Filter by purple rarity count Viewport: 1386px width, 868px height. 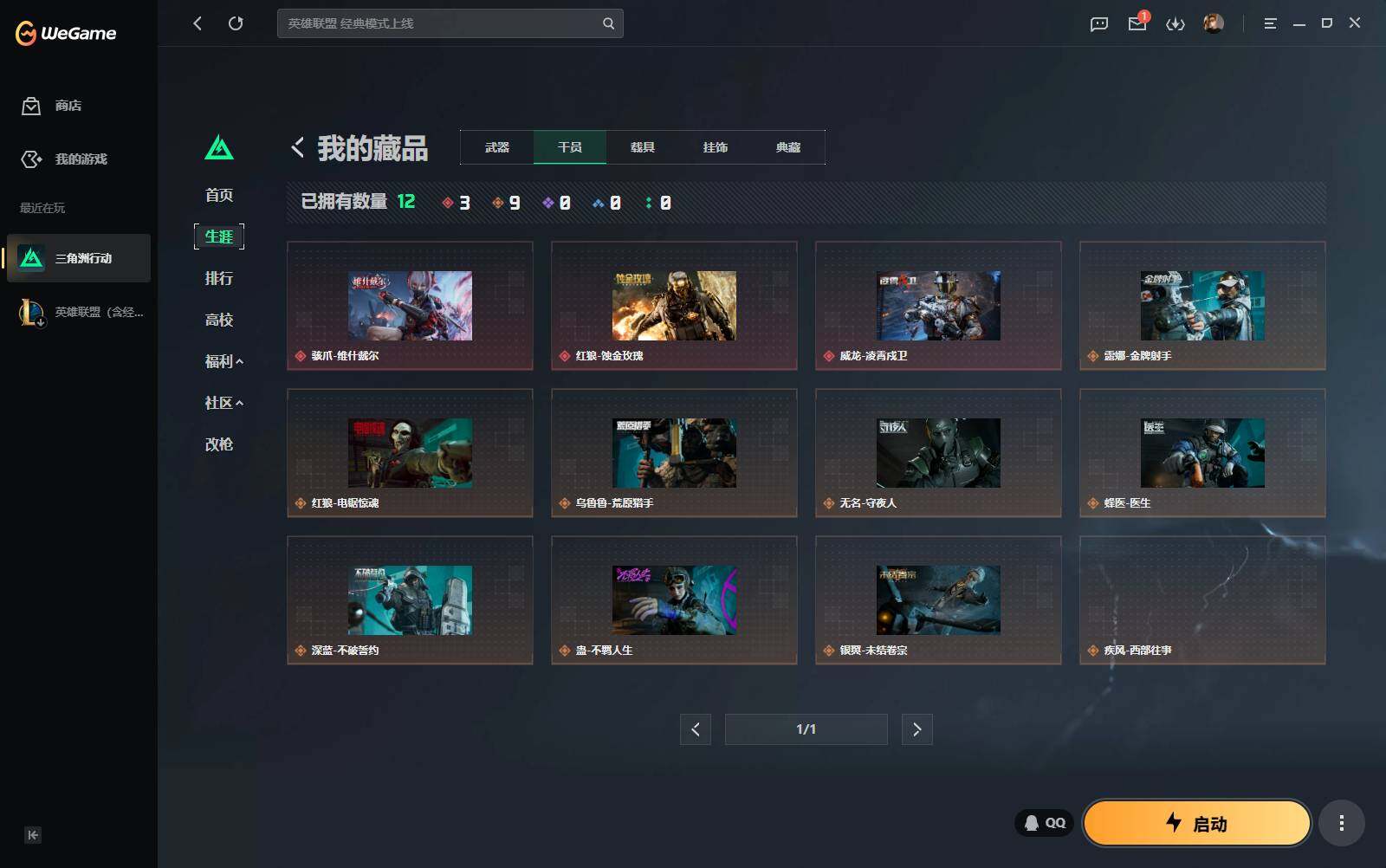click(557, 203)
